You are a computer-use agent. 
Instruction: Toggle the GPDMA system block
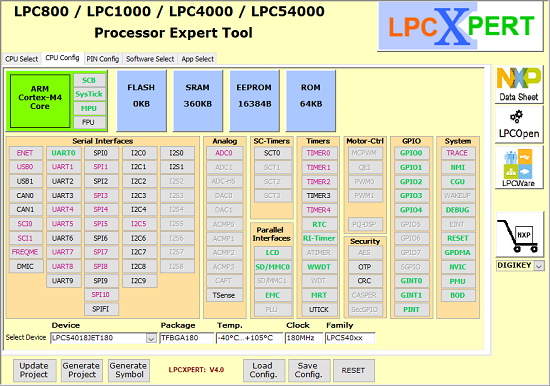click(x=457, y=253)
